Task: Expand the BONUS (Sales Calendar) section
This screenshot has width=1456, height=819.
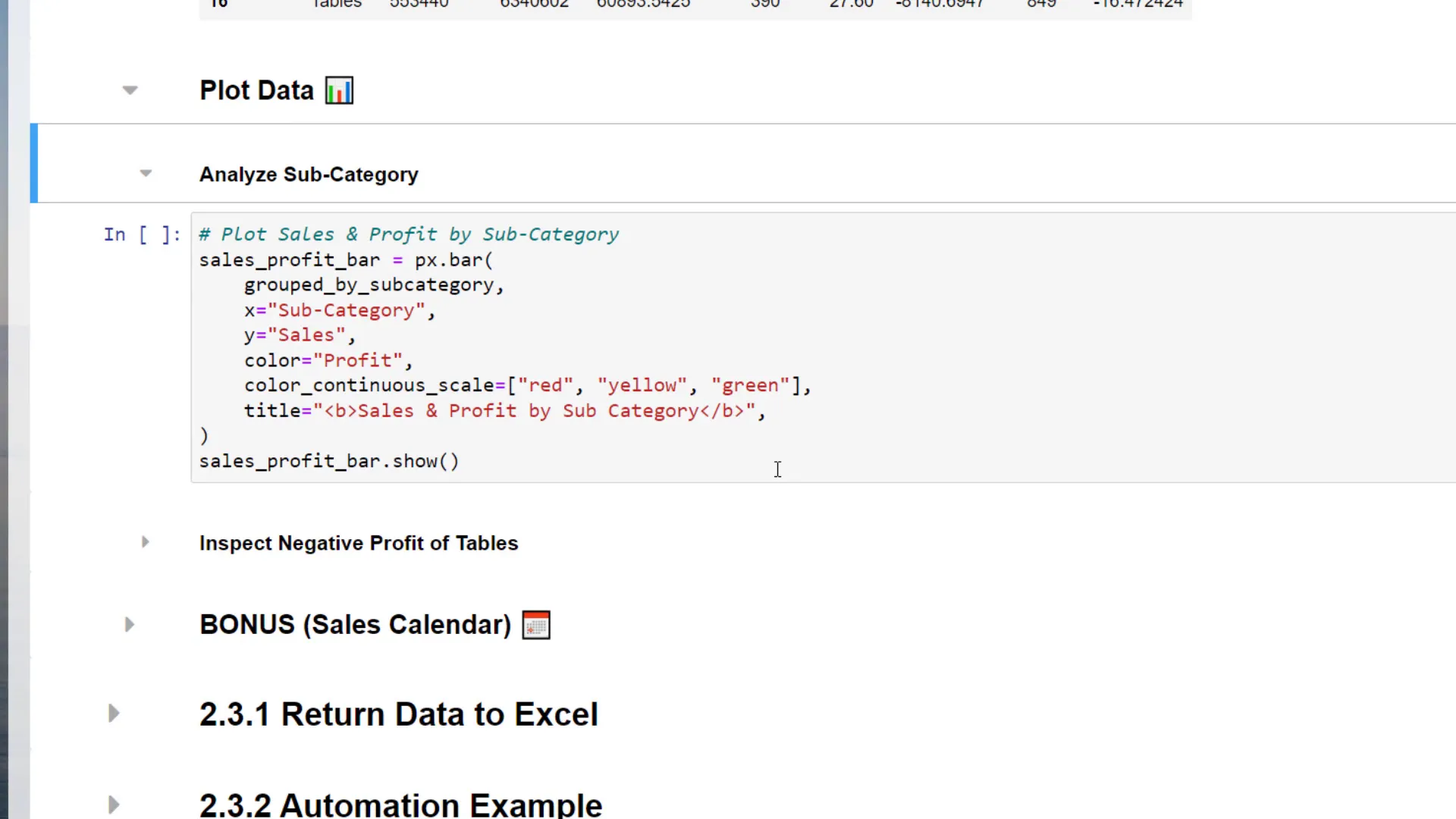Action: 129,624
